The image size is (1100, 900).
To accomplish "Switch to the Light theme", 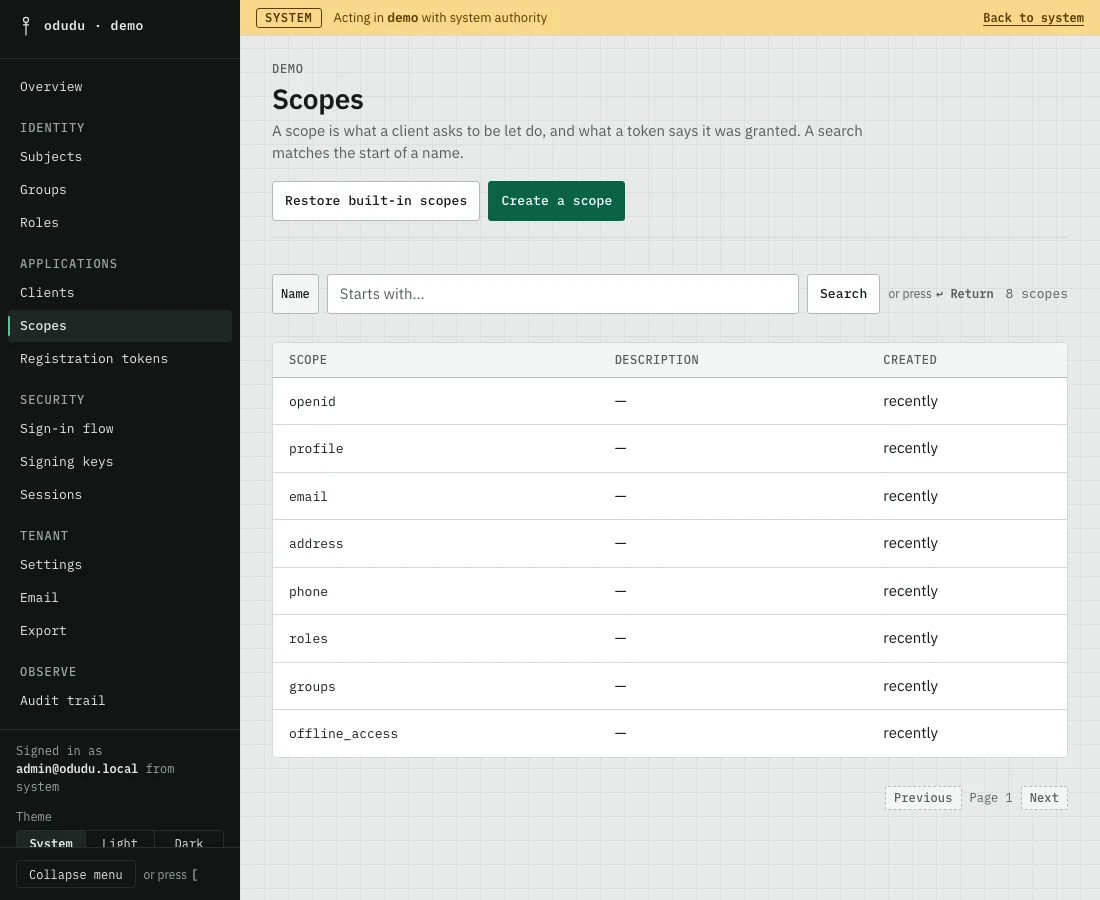I will tap(120, 840).
